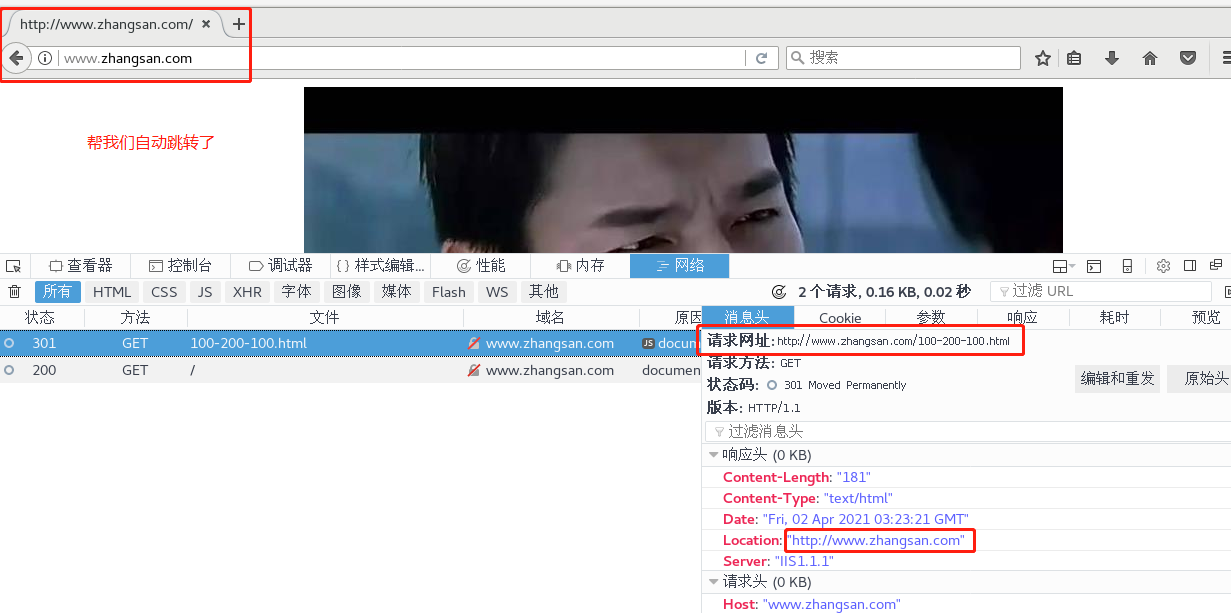1231x613 pixels.
Task: Open the hamburger menu in Firefox toolbar
Action: click(1225, 58)
